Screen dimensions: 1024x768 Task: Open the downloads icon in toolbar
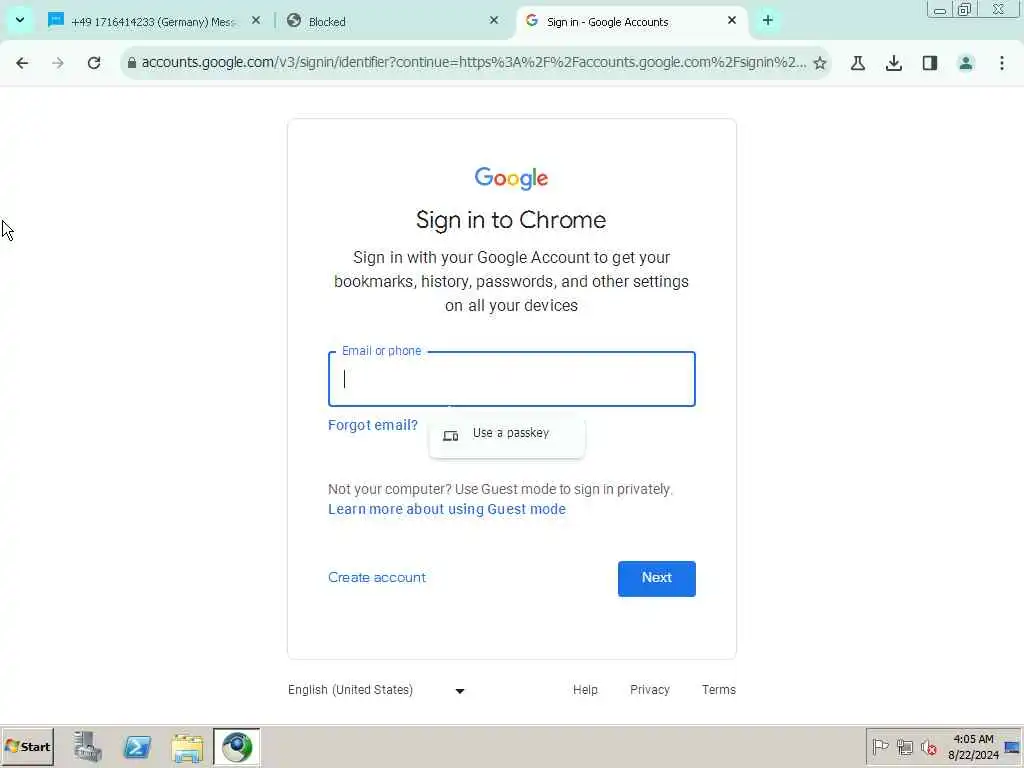click(894, 63)
